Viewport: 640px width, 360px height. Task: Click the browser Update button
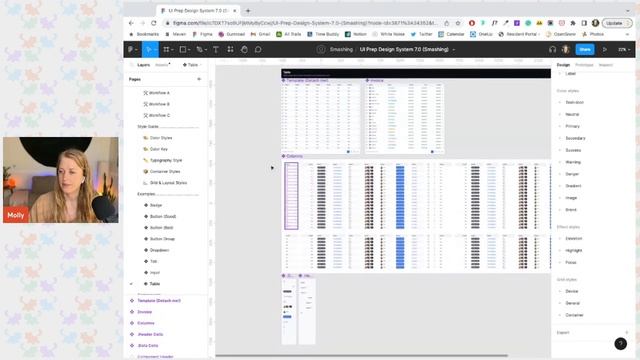pyautogui.click(x=616, y=23)
